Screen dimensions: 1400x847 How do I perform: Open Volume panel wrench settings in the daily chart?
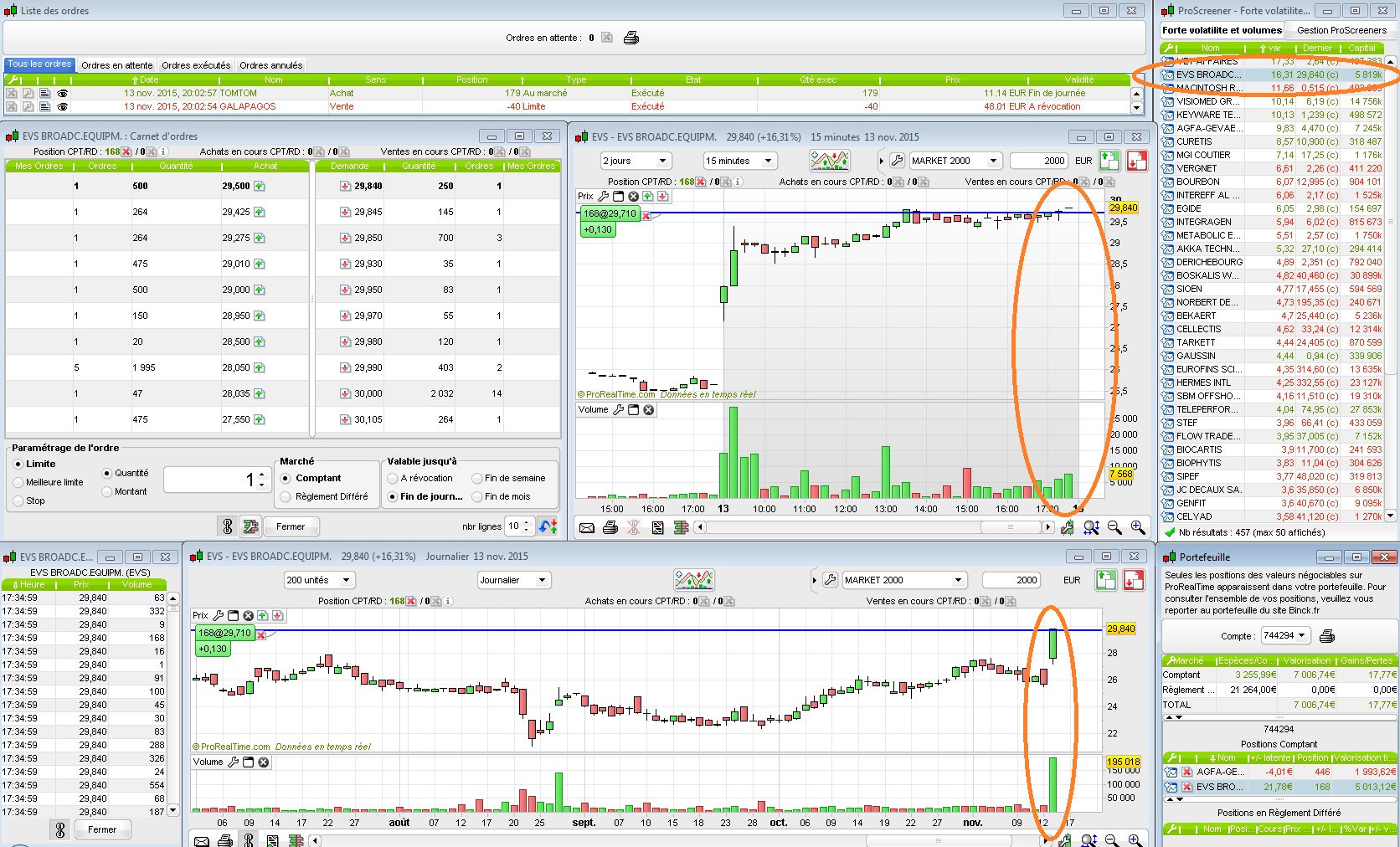234,762
